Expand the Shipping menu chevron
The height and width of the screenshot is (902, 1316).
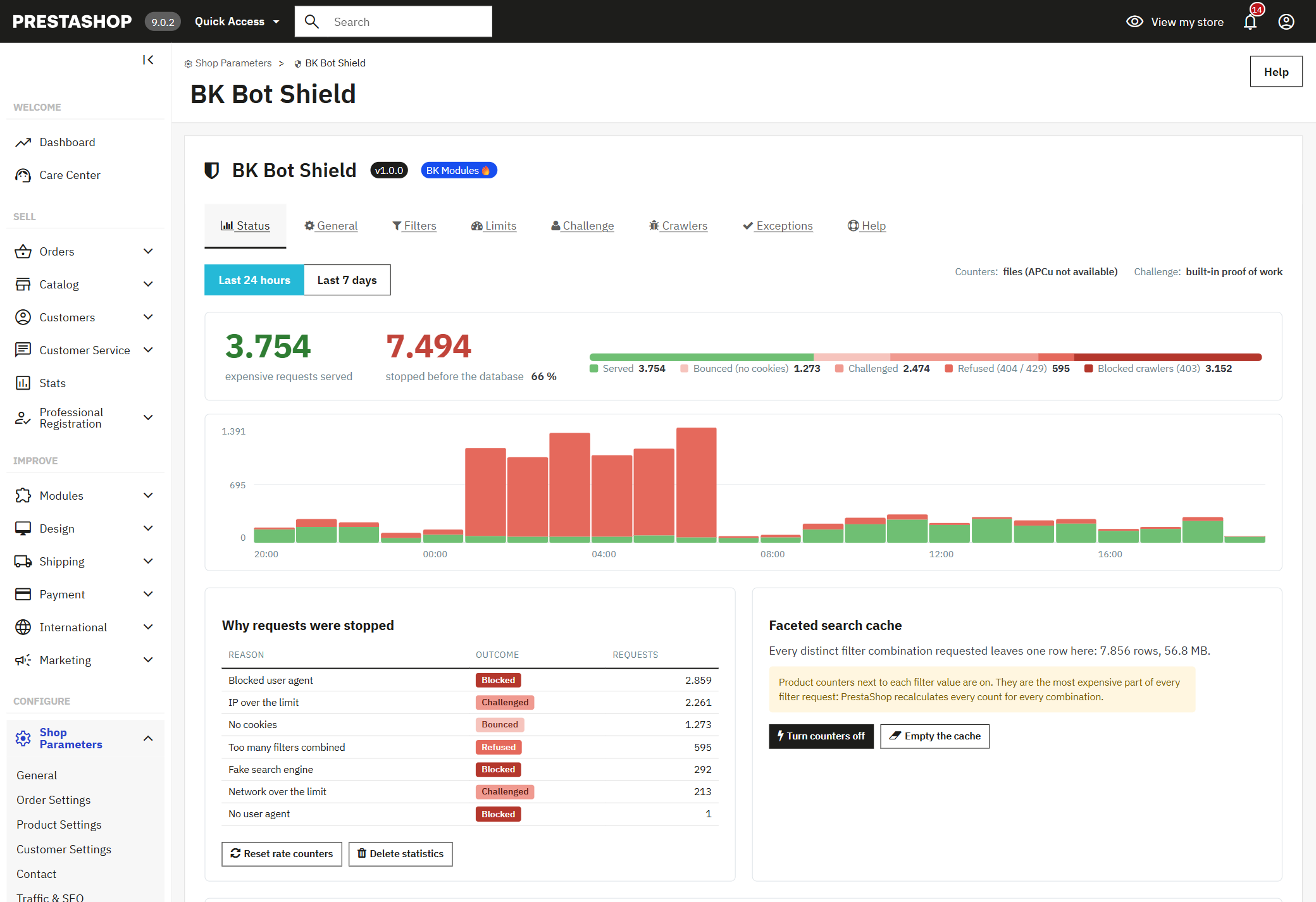coord(148,562)
